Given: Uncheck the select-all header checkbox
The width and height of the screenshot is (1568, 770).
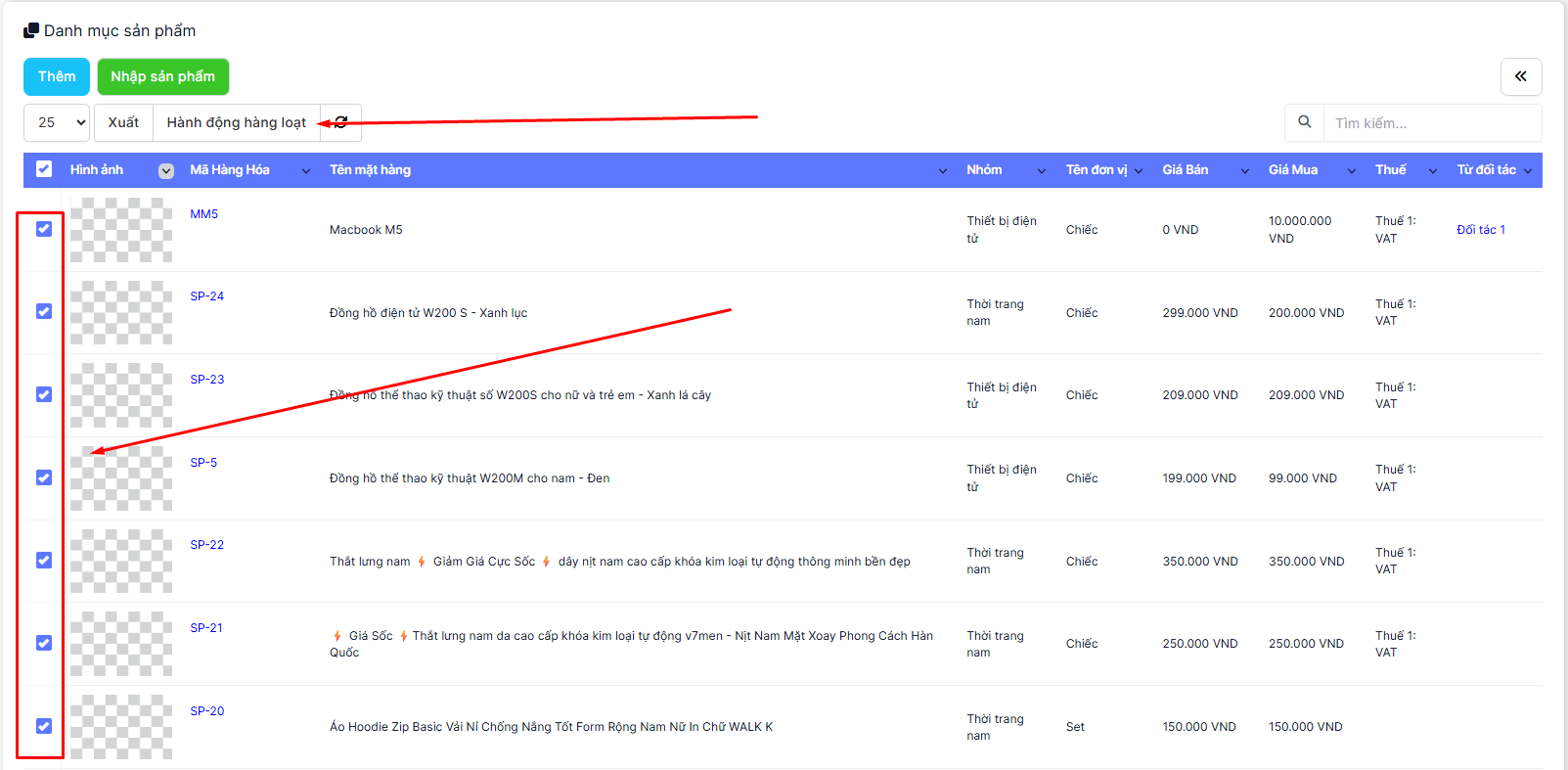Looking at the screenshot, I should 44,169.
